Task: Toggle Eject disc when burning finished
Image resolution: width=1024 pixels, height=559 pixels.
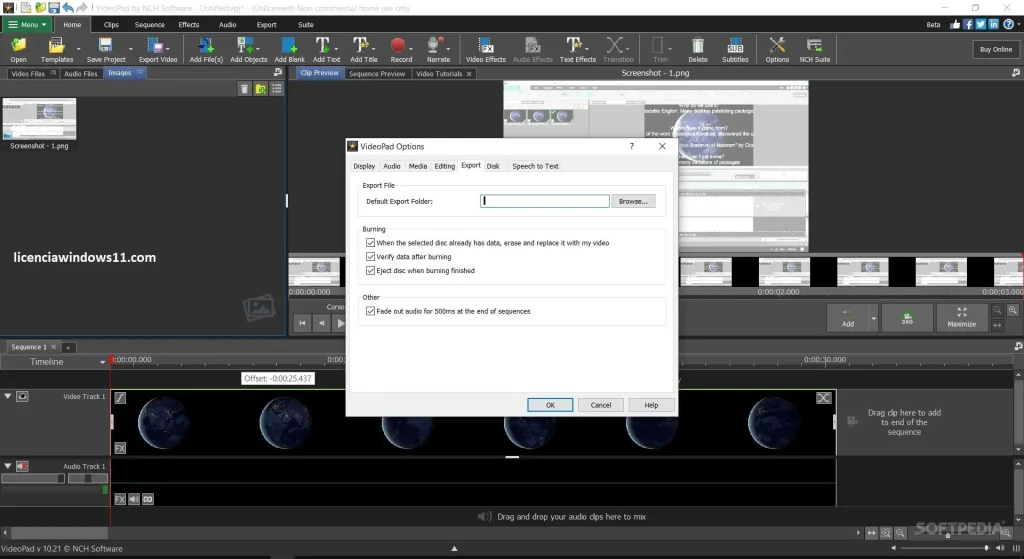Action: tap(370, 270)
